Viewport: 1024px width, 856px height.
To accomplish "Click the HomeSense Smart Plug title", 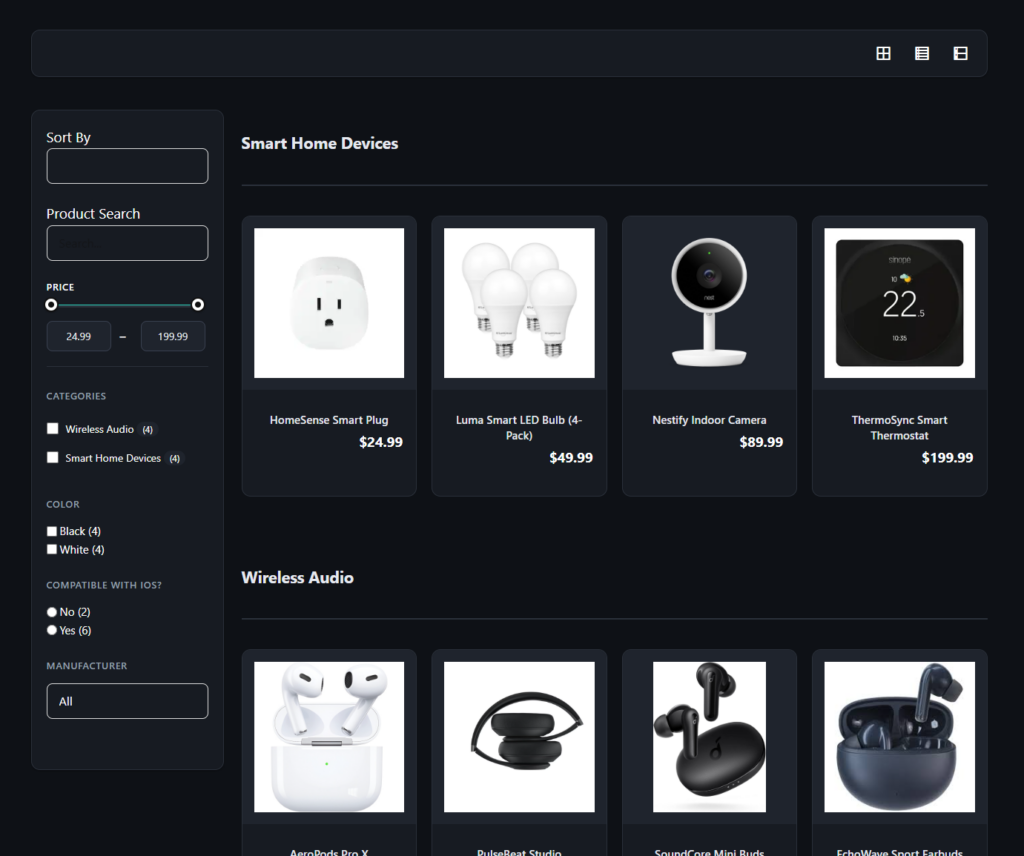I will coord(329,420).
